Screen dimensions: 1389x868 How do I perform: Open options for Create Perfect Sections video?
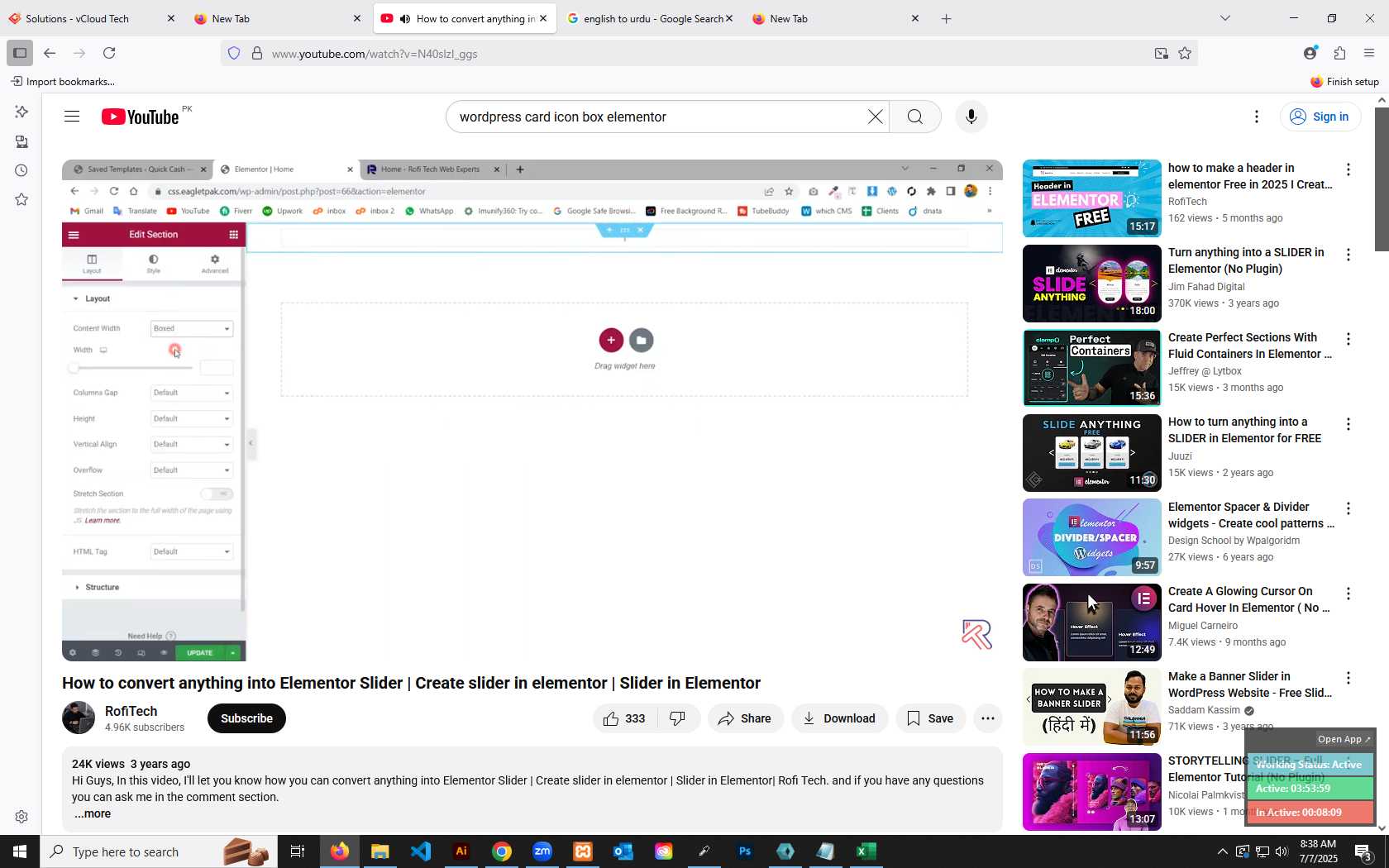point(1348,339)
